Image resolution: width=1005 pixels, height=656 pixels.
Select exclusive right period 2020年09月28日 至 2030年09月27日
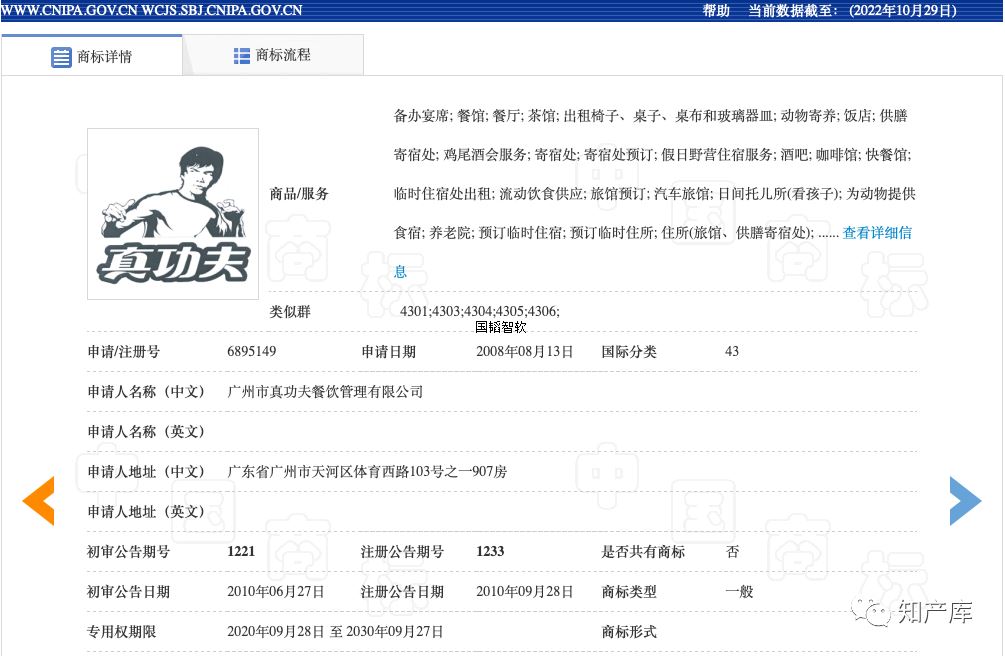pyautogui.click(x=335, y=632)
